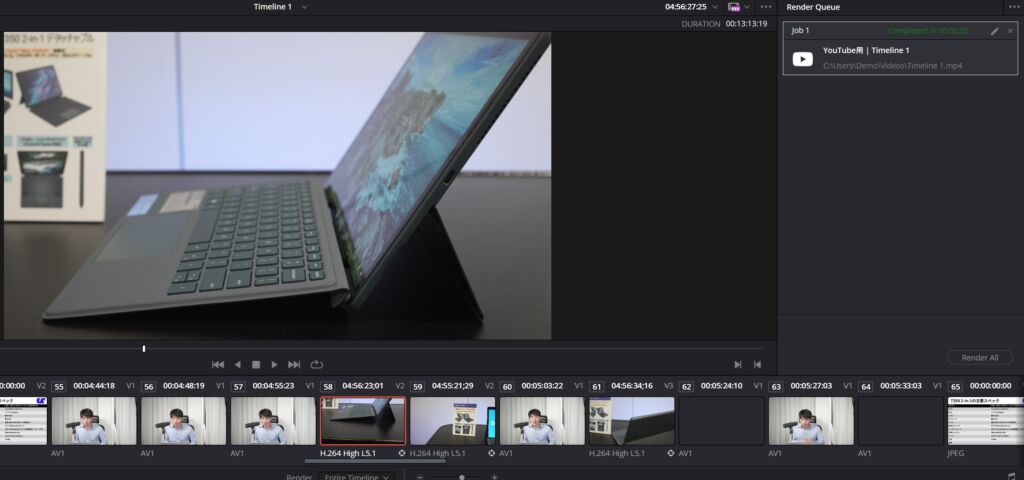Click the laptop preview image in viewer
Image resolution: width=1024 pixels, height=480 pixels.
(x=277, y=185)
